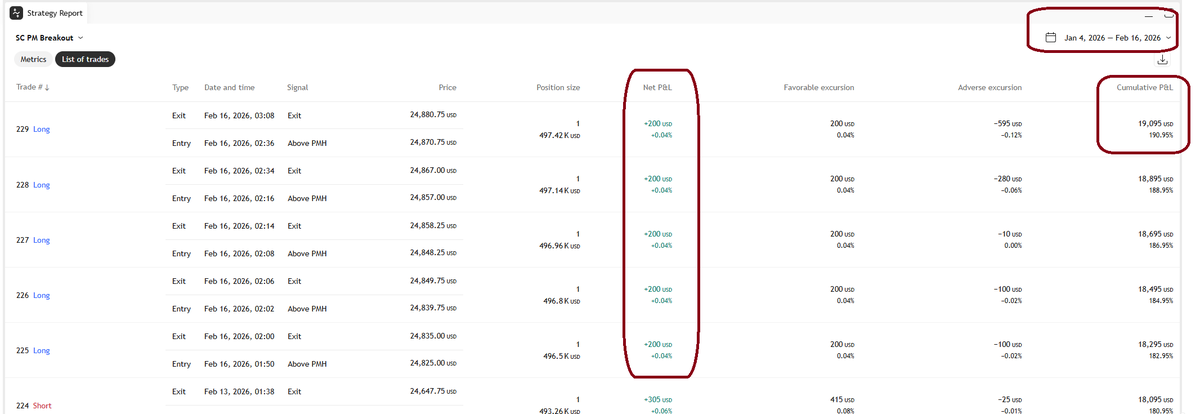
Task: Open trade 226 Long
Action: click(34, 295)
